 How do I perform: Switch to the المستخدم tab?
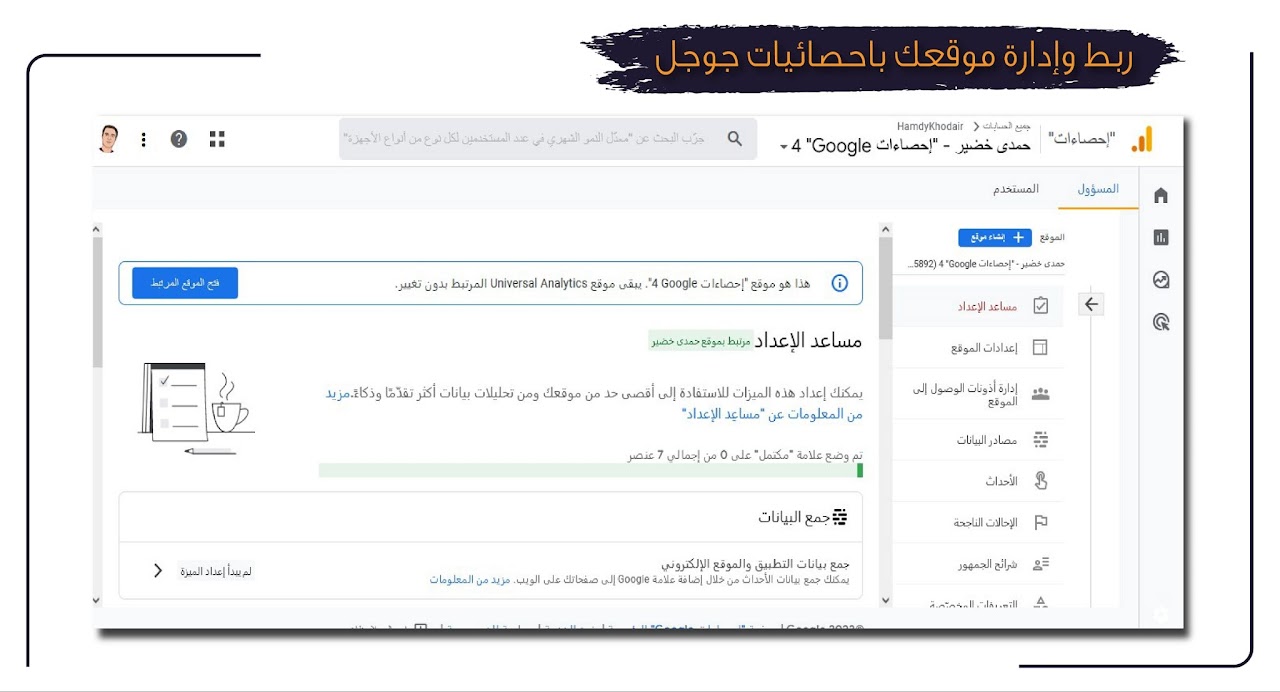[x=1016, y=189]
